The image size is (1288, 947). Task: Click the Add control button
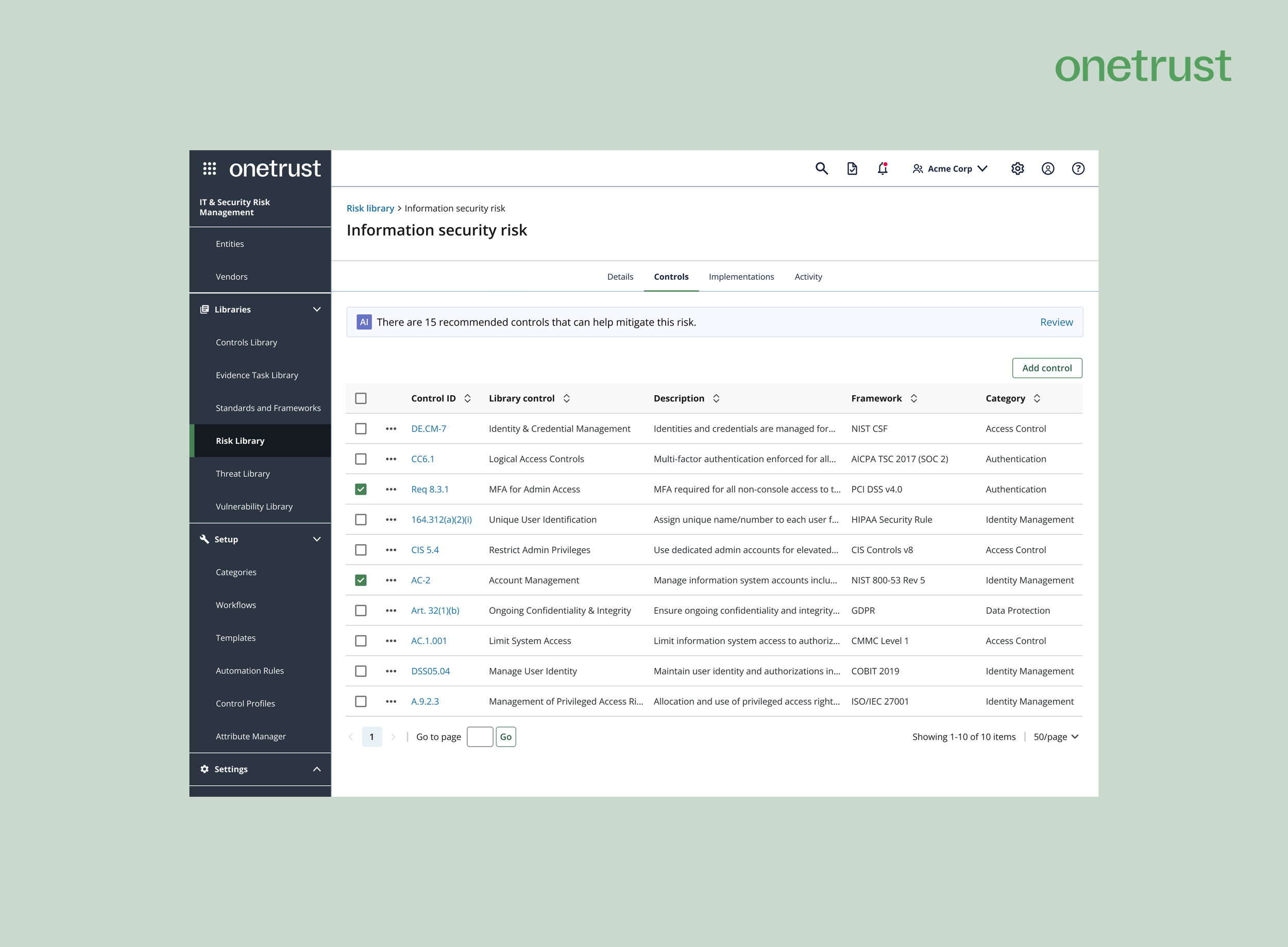click(1047, 367)
